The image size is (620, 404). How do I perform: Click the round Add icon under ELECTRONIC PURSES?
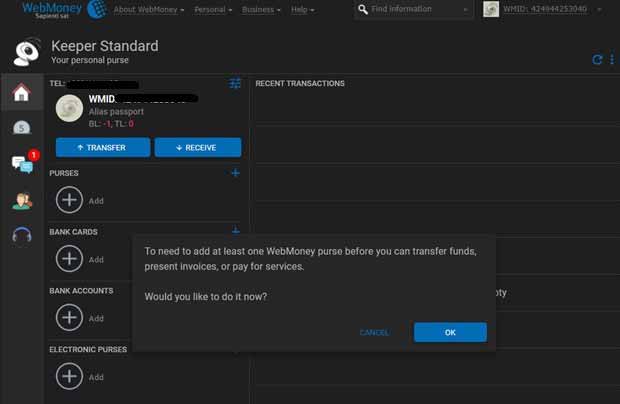tap(69, 376)
